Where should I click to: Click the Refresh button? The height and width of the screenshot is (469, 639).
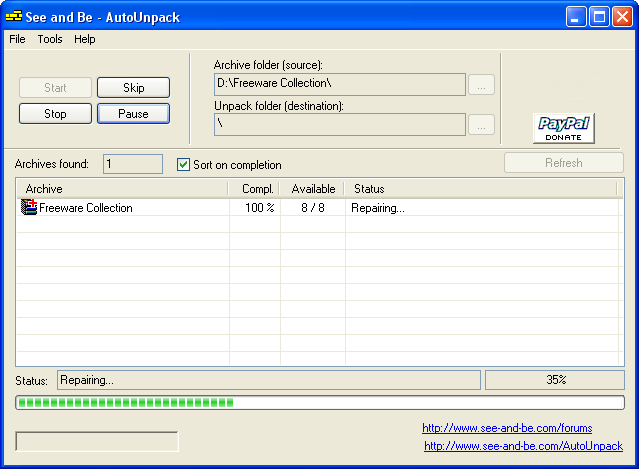564,163
